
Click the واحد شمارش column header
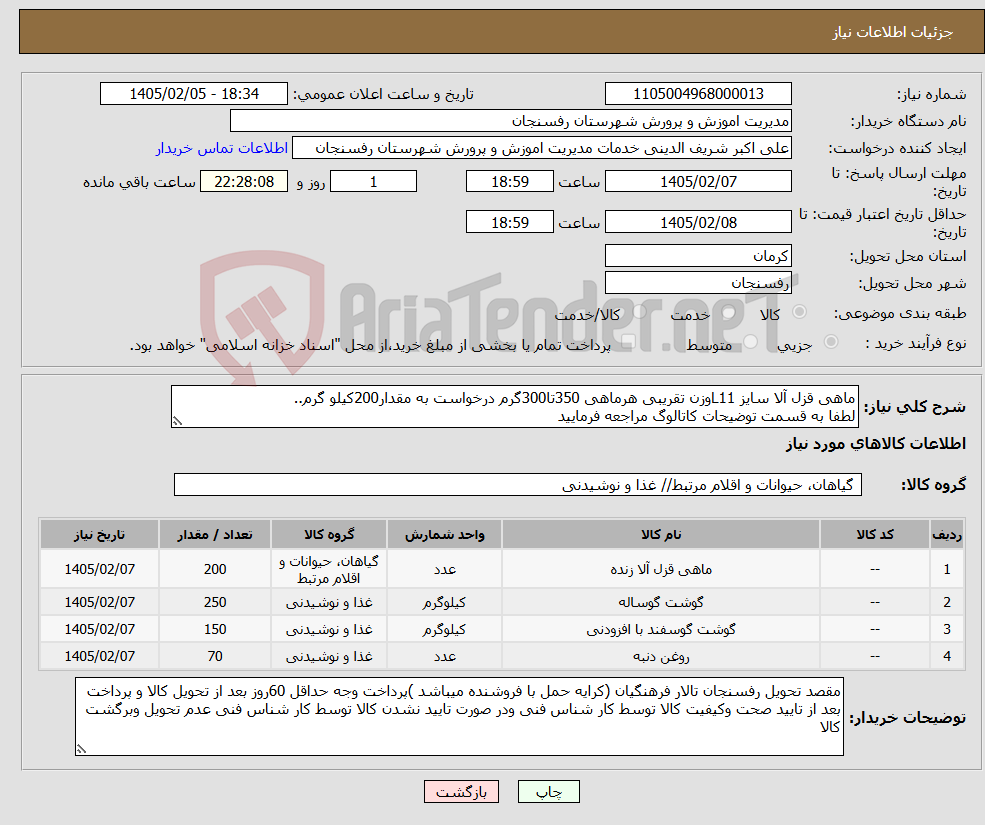point(444,535)
